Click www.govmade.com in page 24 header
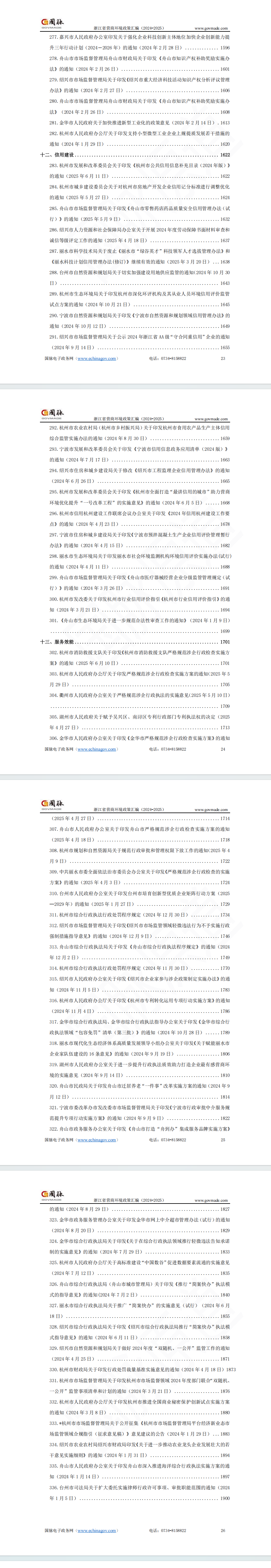This screenshot has height=1568, width=271. (211, 419)
